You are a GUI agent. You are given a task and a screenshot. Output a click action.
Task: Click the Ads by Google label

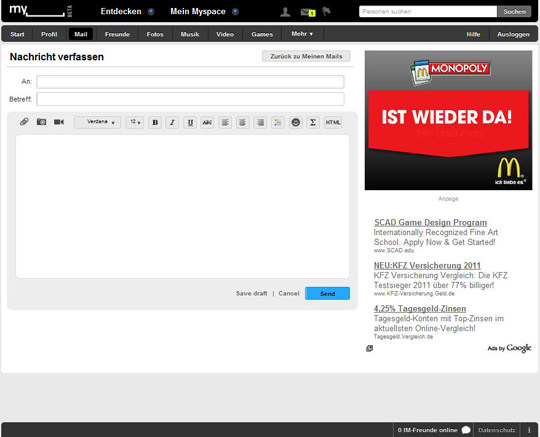tap(509, 348)
